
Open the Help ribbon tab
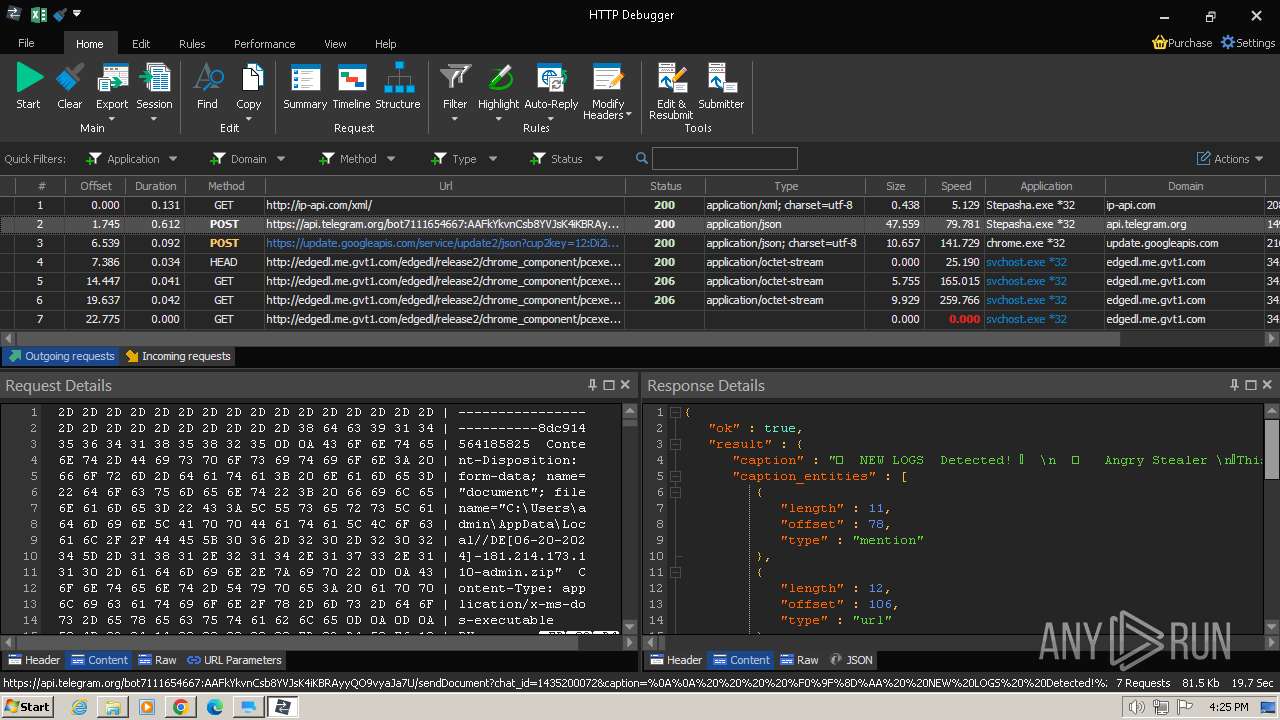[x=385, y=43]
